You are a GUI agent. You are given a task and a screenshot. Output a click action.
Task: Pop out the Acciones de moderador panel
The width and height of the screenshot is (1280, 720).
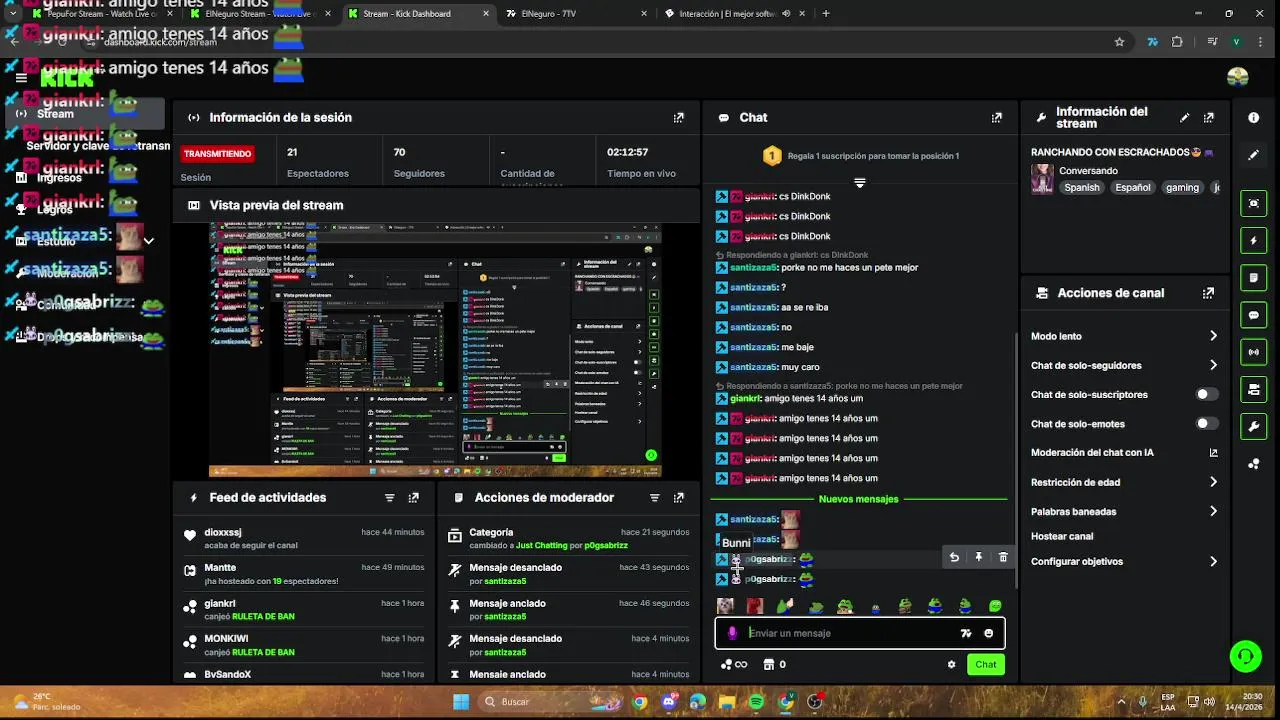(x=679, y=497)
